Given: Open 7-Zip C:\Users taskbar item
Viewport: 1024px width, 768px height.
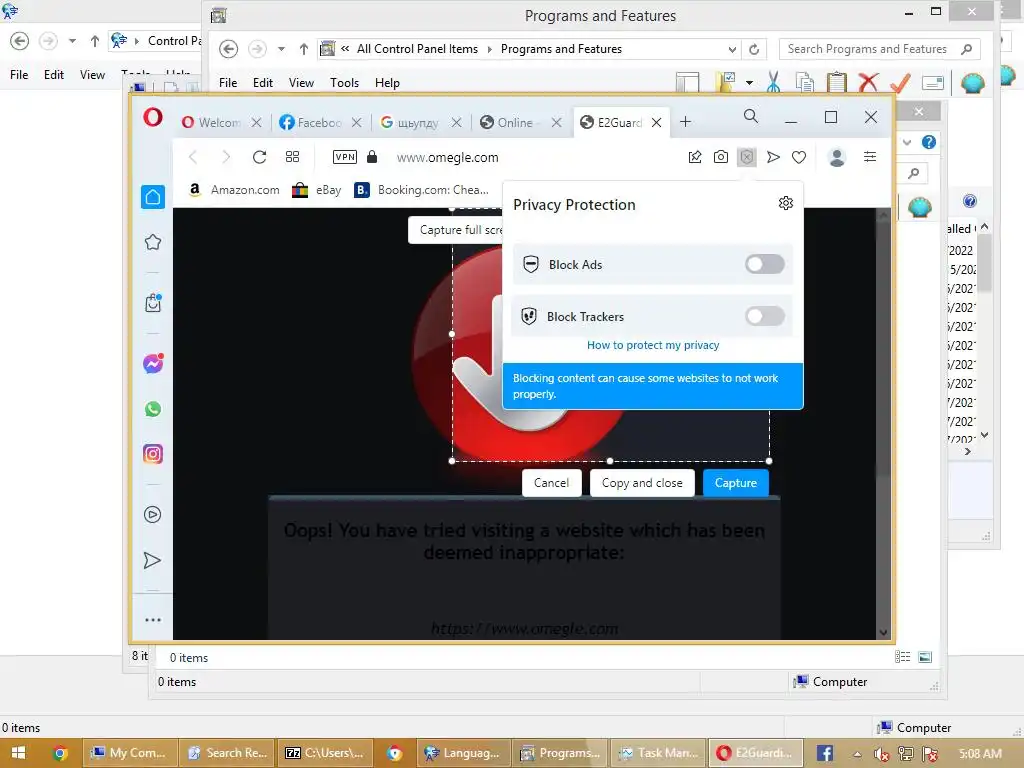Looking at the screenshot, I should pyautogui.click(x=325, y=753).
